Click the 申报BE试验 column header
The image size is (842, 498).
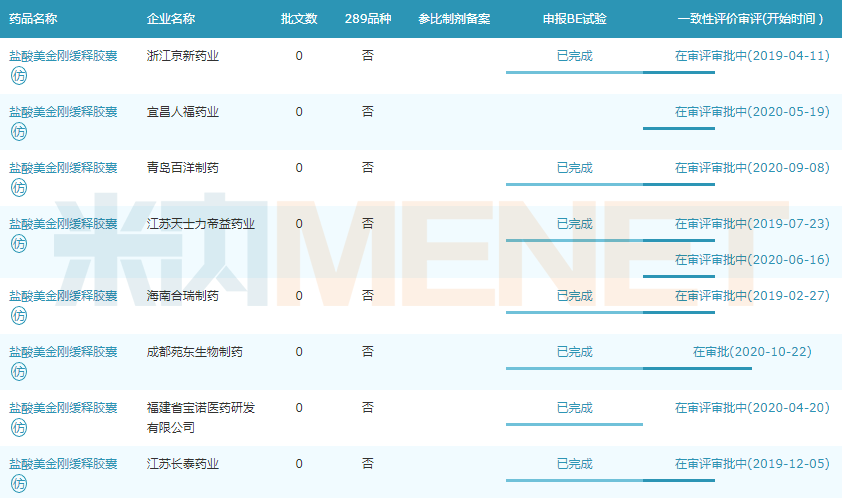pyautogui.click(x=575, y=19)
